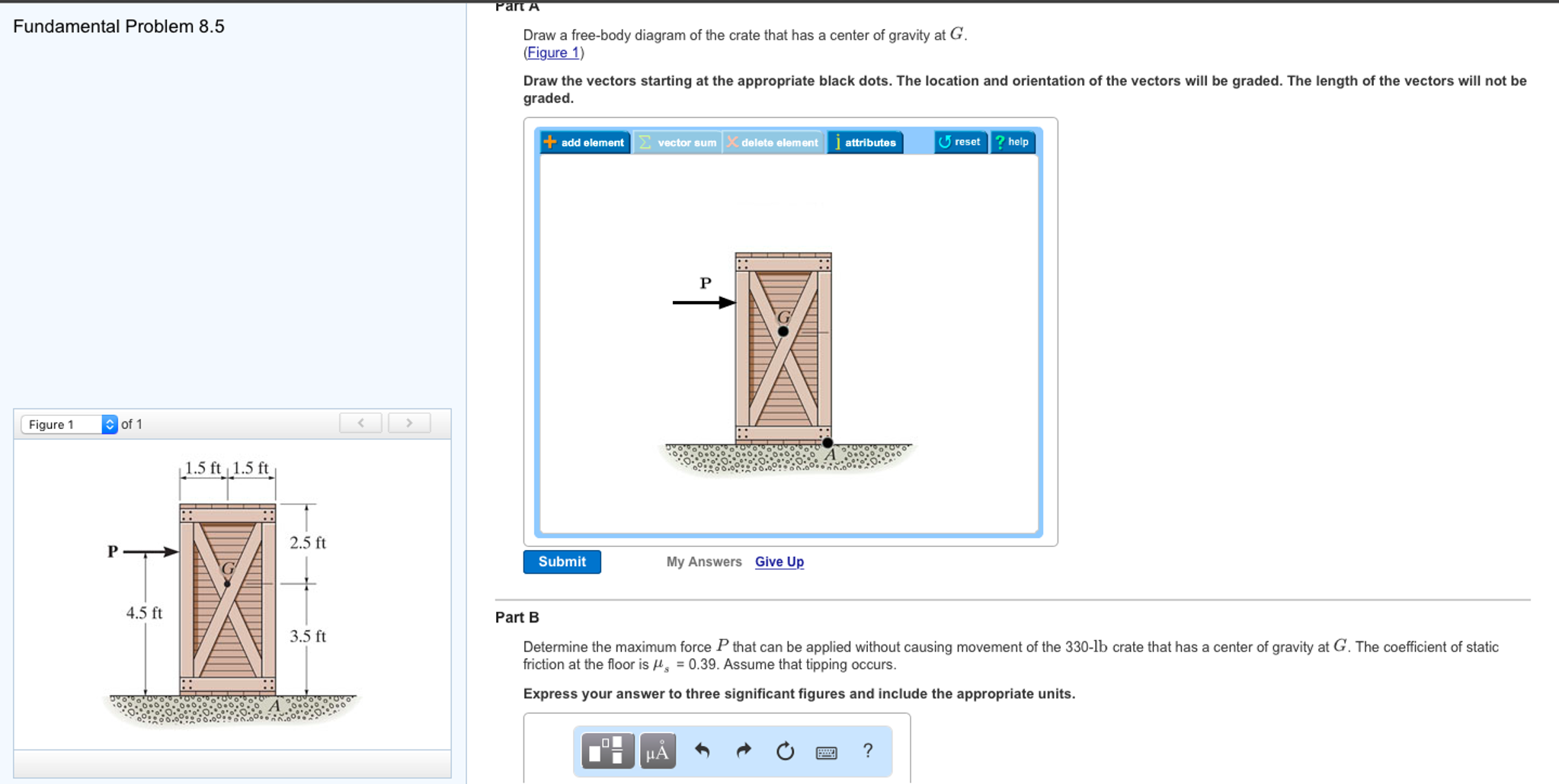
Task: Open the keyboard shortcuts icon
Action: point(827,753)
